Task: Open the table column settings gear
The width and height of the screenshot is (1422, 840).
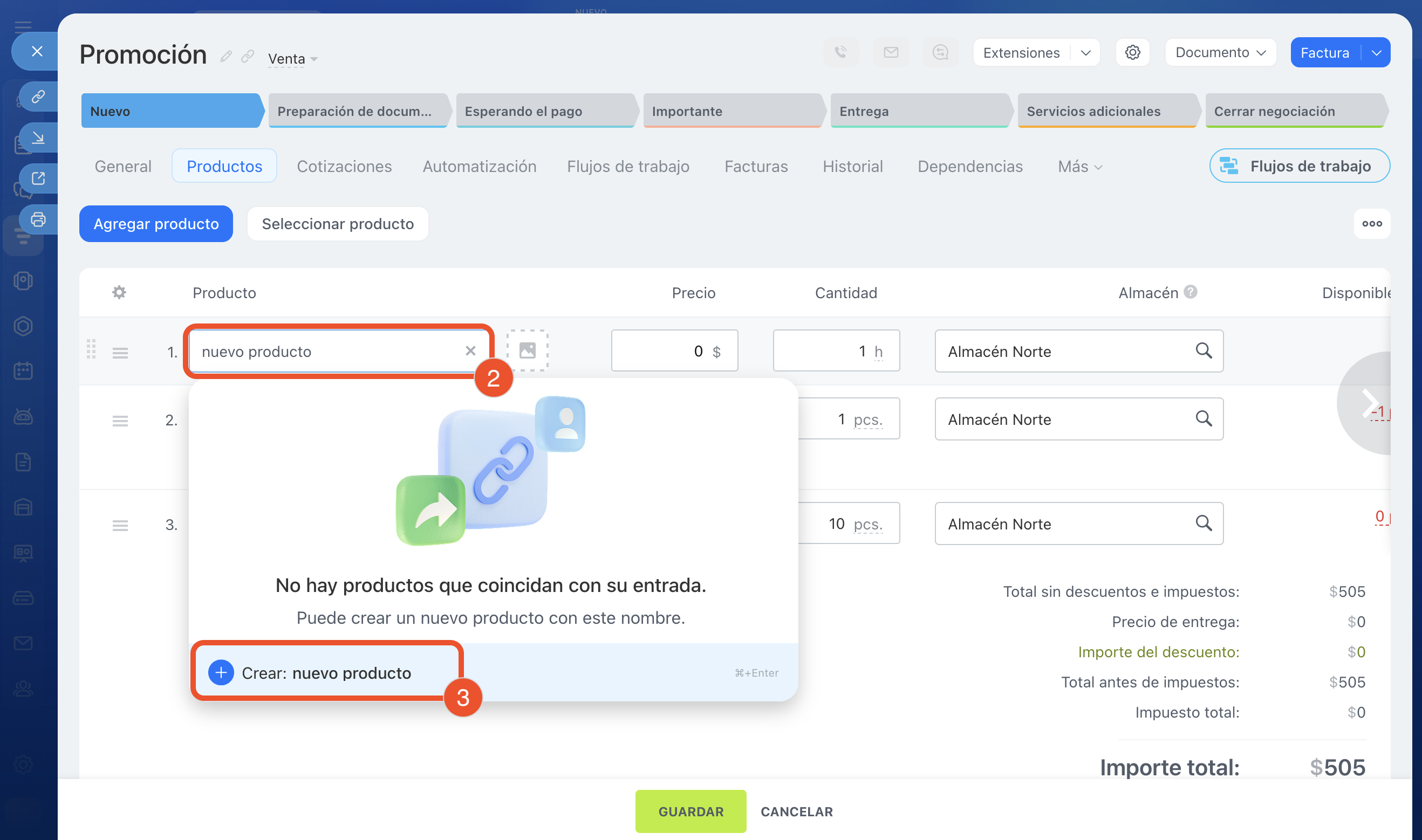Action: tap(119, 293)
